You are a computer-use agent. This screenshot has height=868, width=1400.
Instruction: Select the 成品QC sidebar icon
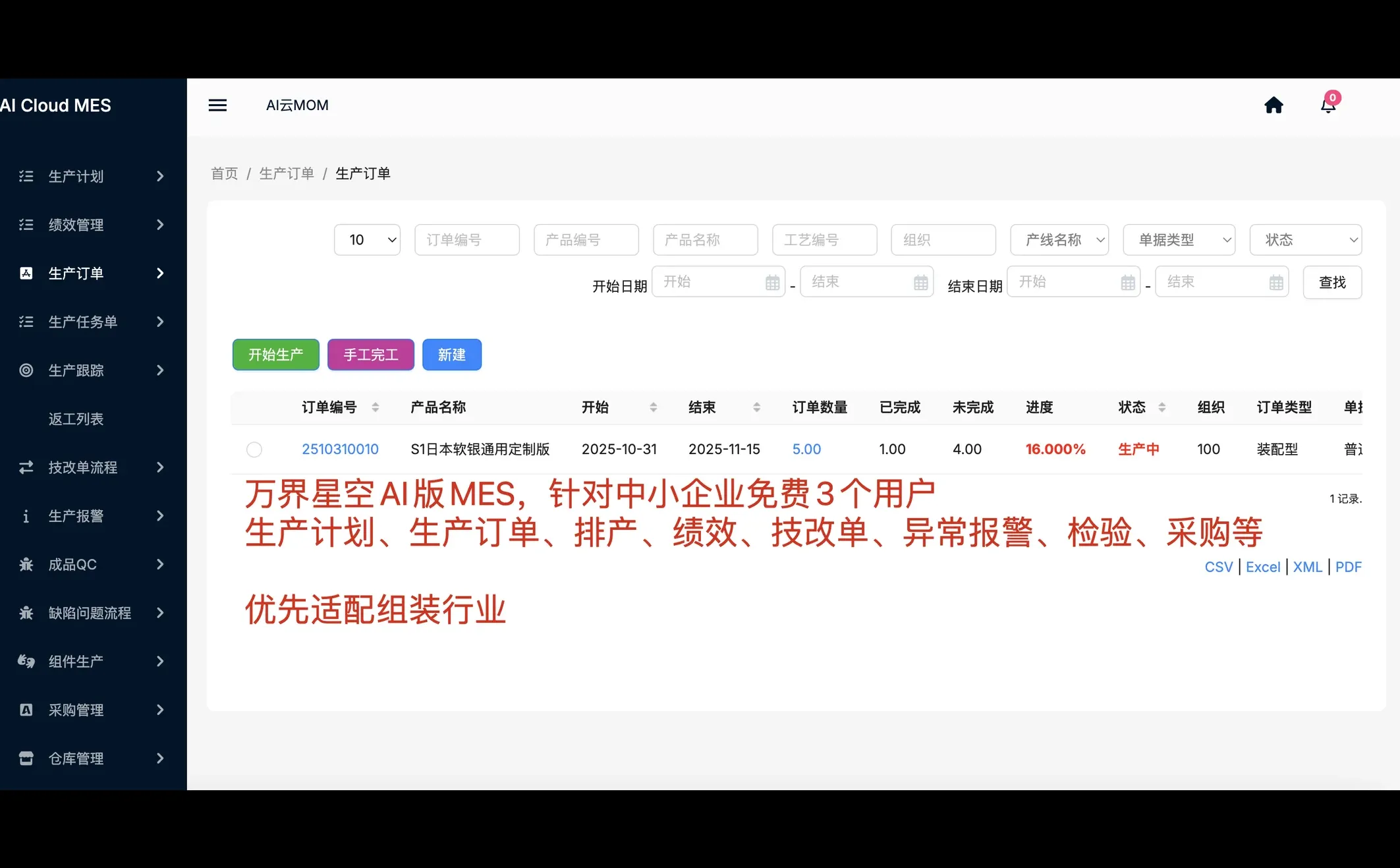pos(26,564)
